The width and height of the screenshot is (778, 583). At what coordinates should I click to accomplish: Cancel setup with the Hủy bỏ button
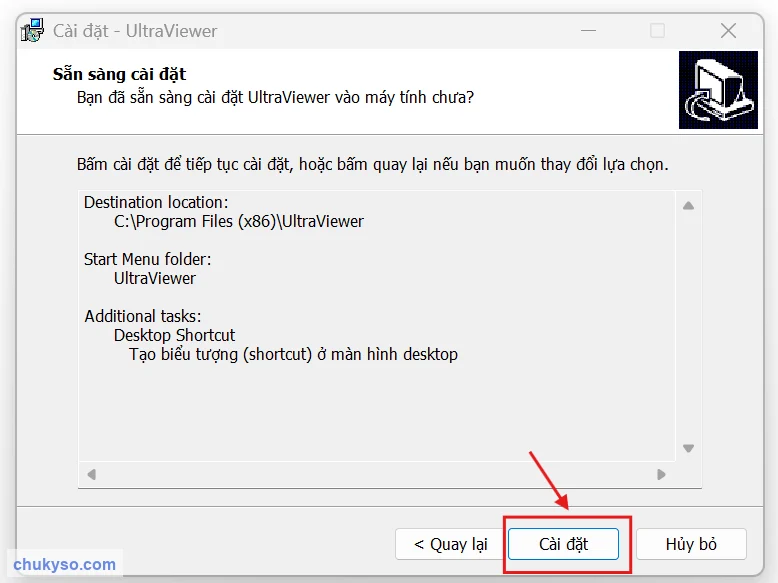click(x=691, y=544)
